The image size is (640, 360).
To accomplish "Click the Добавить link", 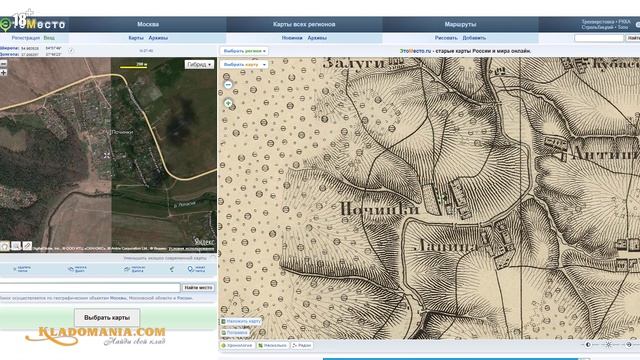I will (x=474, y=38).
